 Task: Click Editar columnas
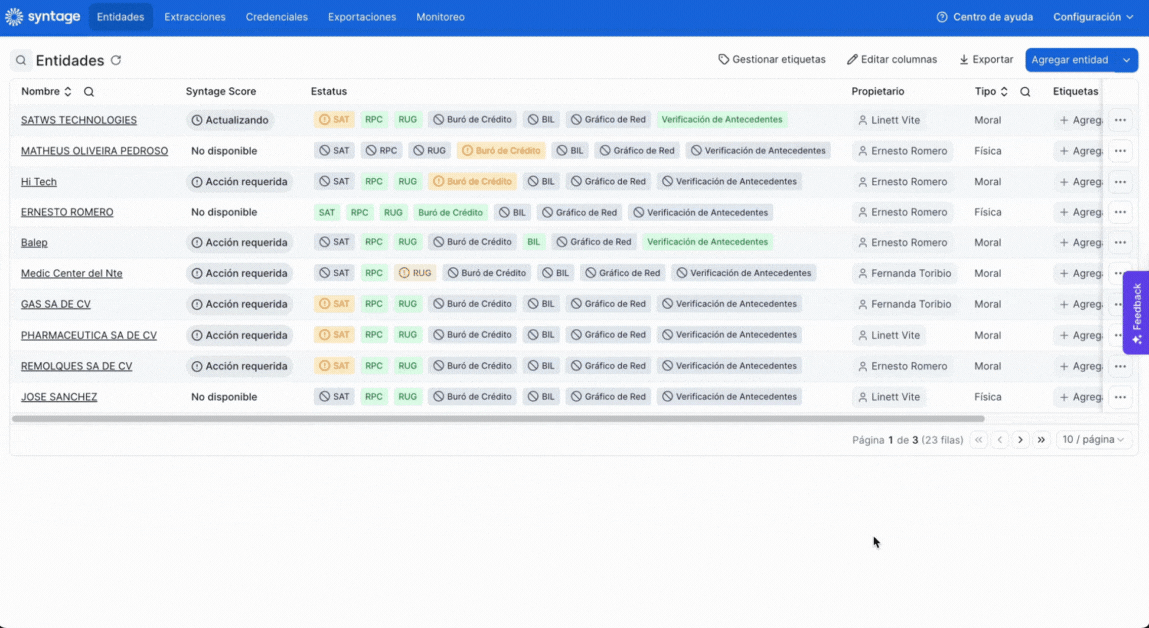(892, 59)
